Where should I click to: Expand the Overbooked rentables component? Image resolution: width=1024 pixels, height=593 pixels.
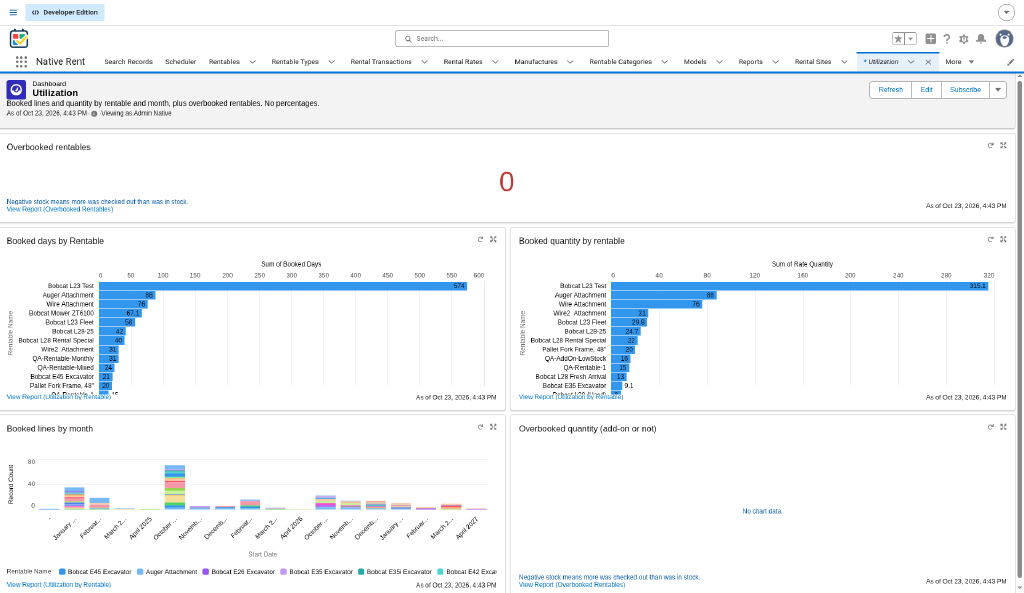tap(1004, 146)
